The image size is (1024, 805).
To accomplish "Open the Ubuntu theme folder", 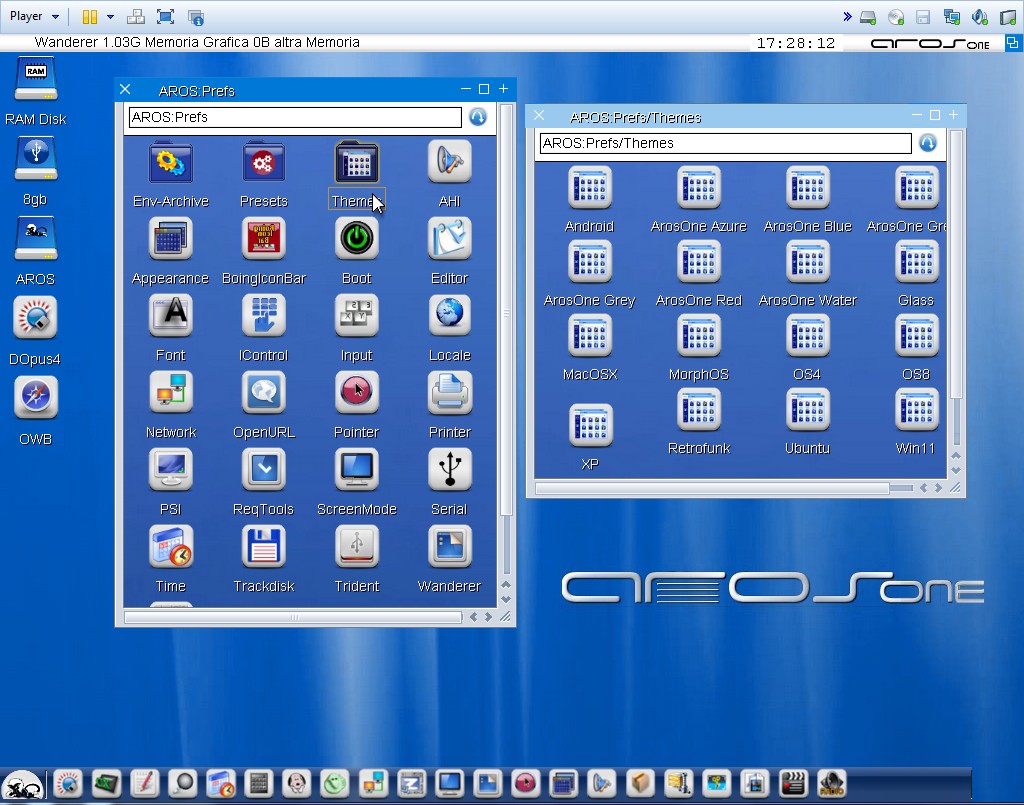I will [x=807, y=411].
